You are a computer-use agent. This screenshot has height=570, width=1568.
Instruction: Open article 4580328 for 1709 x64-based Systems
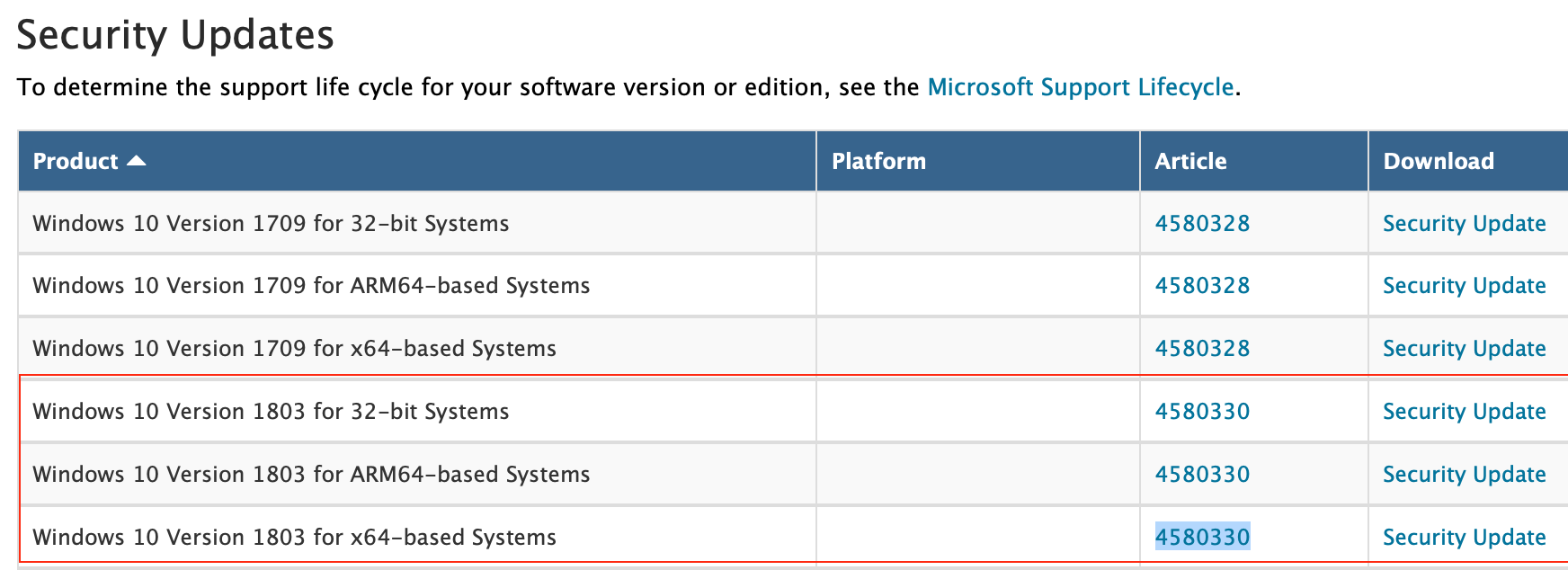pos(1202,349)
